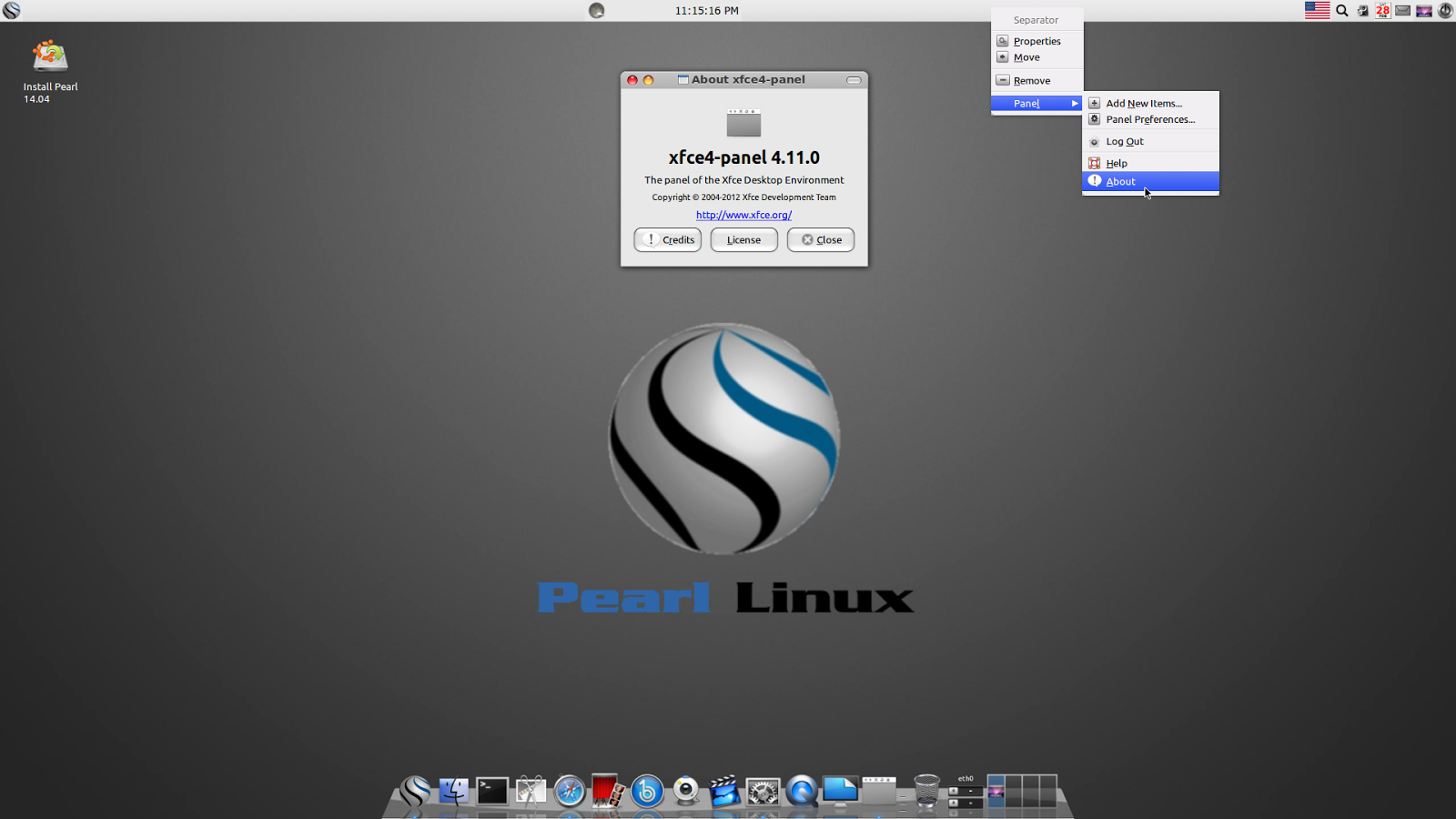Click the power button in top panel
1456x819 pixels.
pyautogui.click(x=1445, y=11)
